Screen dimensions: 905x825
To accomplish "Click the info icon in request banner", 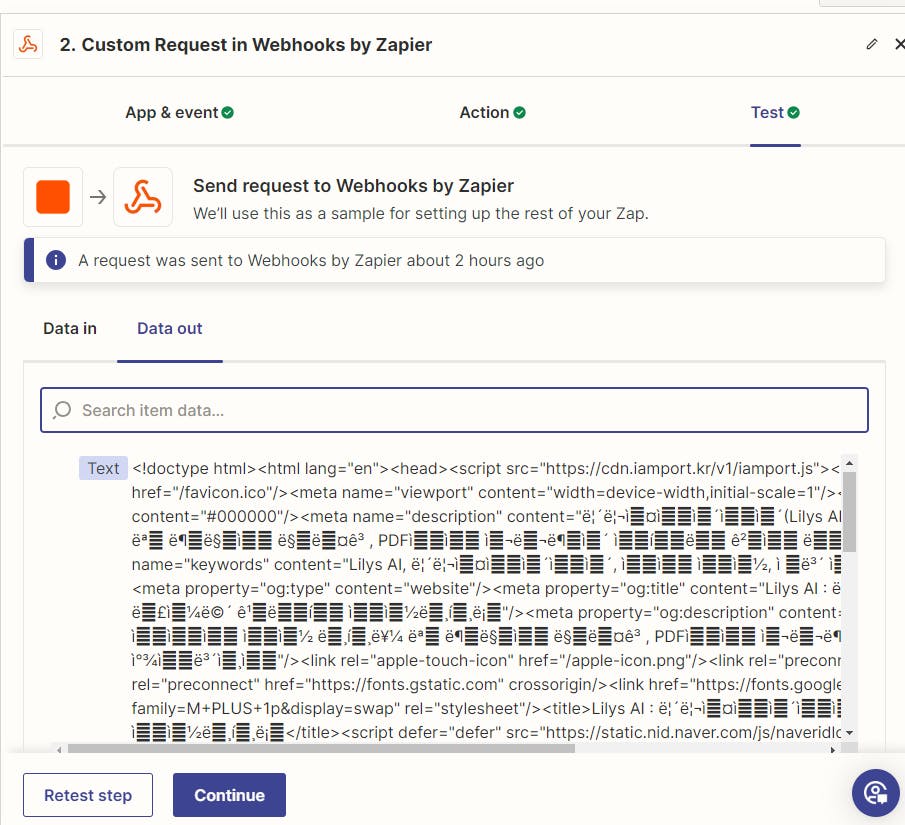I will [x=56, y=260].
